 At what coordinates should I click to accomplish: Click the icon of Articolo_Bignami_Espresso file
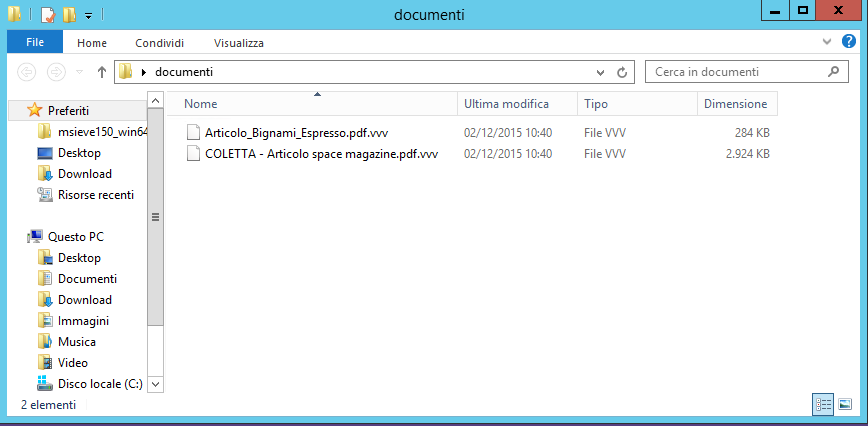pos(193,132)
